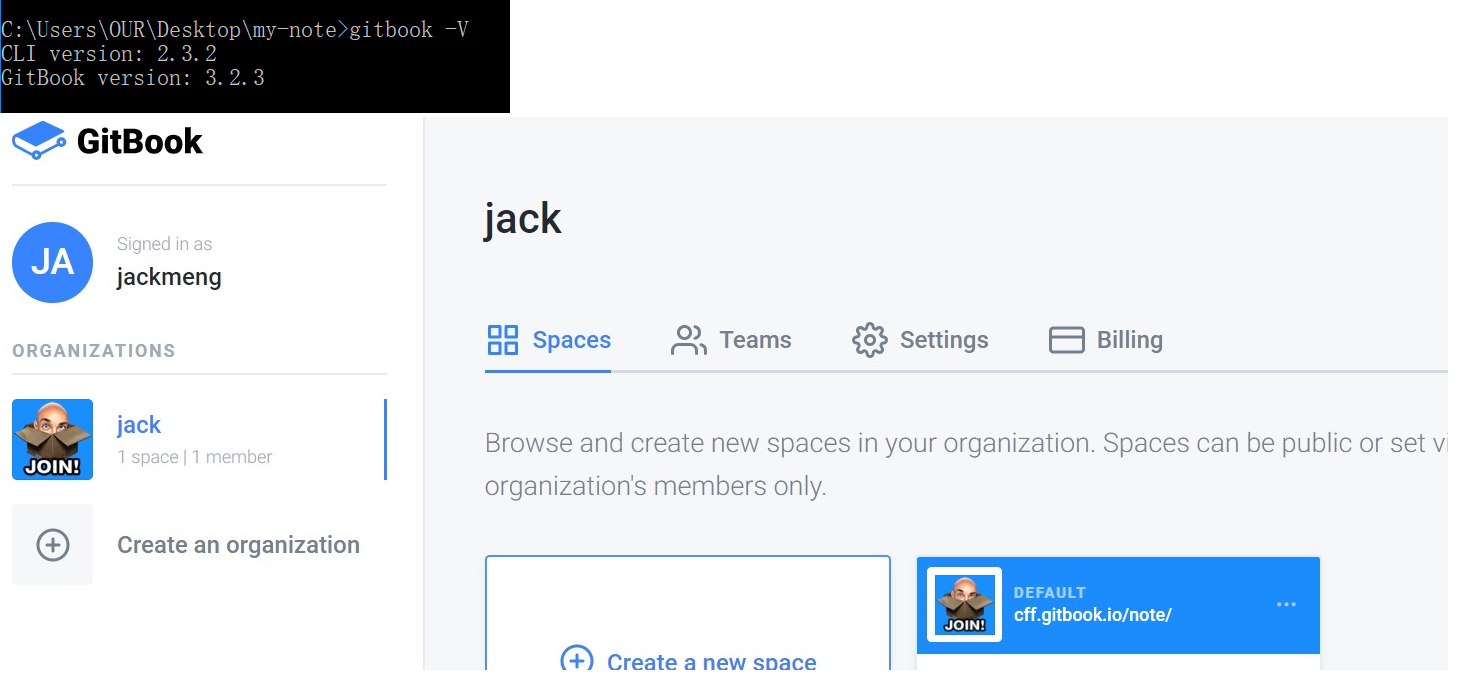Click the '1 space | 1 member' text

click(195, 457)
